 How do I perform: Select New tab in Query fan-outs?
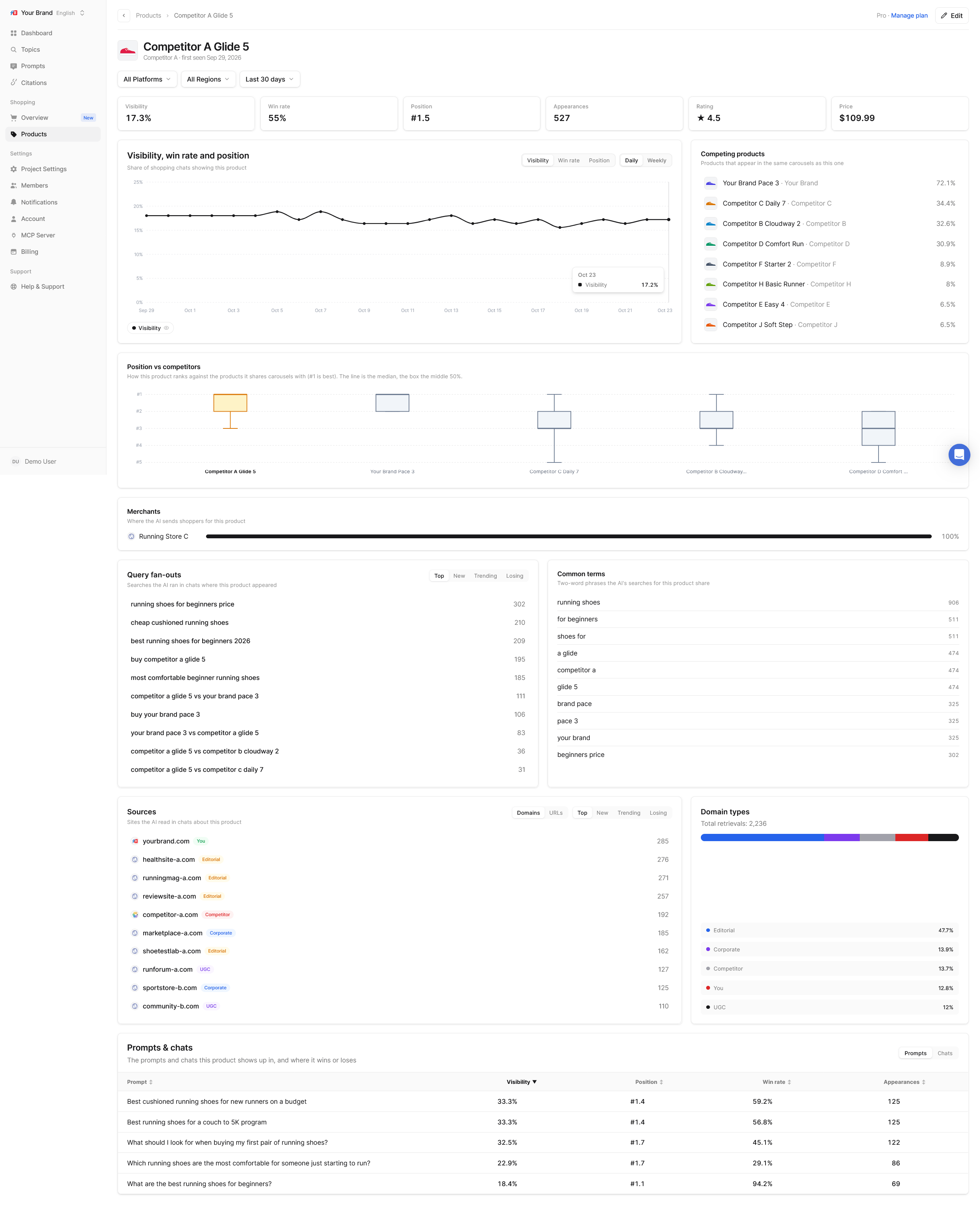coord(459,576)
